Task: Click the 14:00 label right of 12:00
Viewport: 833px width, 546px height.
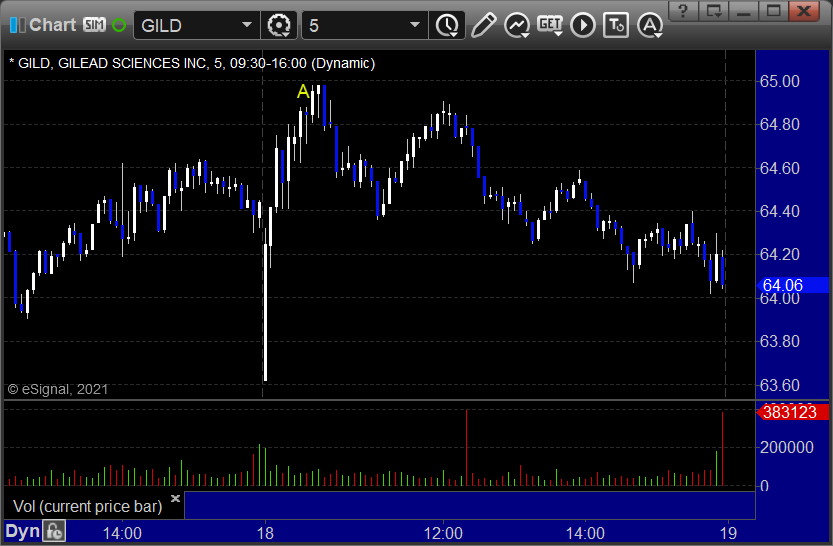Action: [x=585, y=533]
